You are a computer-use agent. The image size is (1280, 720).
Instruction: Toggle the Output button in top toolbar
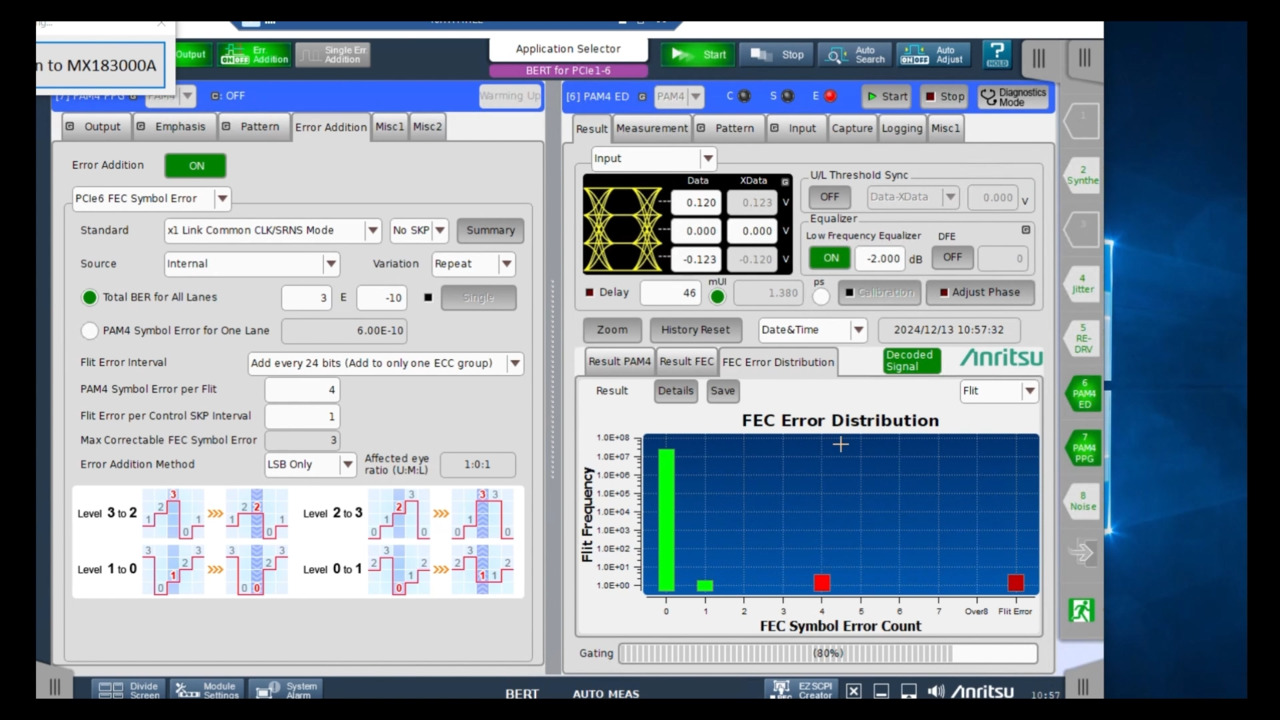(190, 55)
